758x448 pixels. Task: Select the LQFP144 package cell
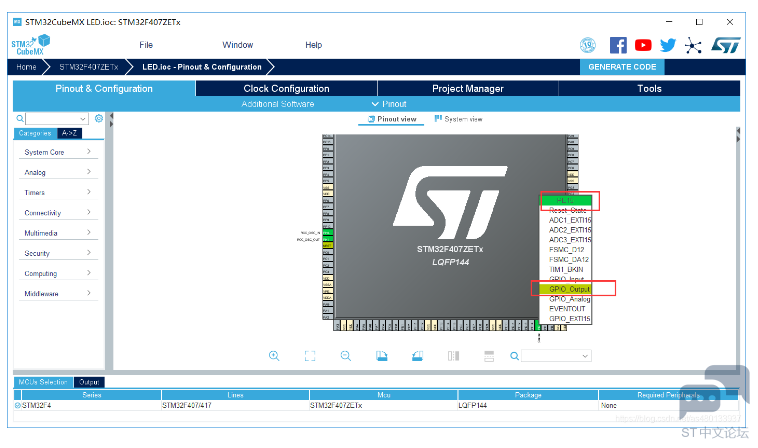[x=528, y=405]
